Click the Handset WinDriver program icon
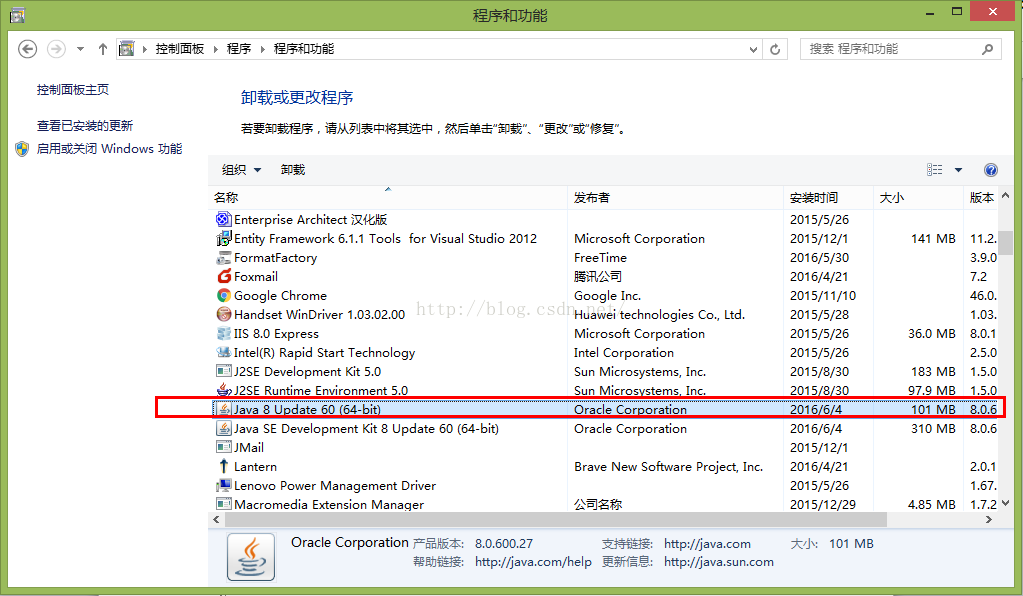 click(223, 314)
